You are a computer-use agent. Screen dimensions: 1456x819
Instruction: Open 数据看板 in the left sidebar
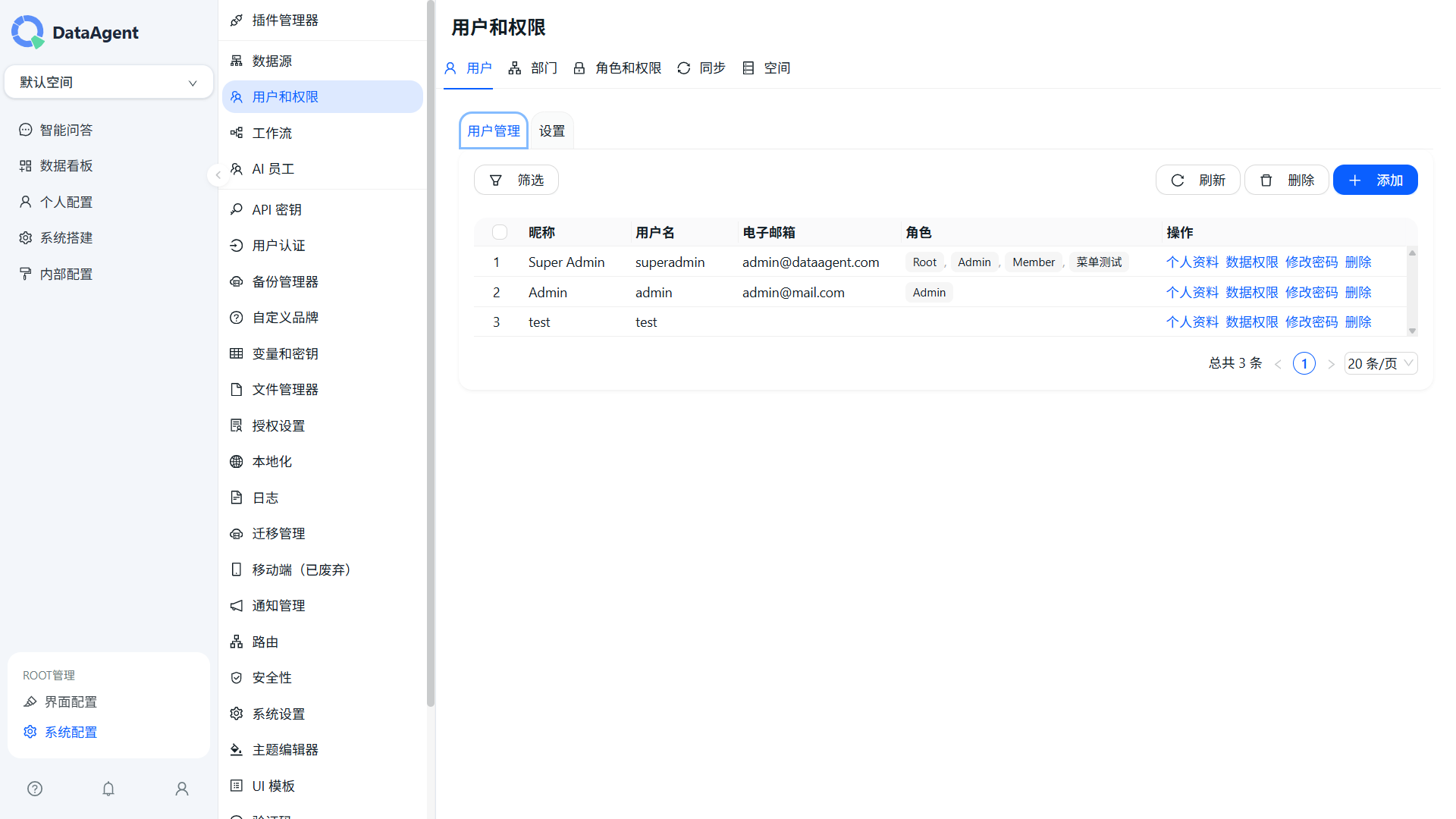[67, 166]
